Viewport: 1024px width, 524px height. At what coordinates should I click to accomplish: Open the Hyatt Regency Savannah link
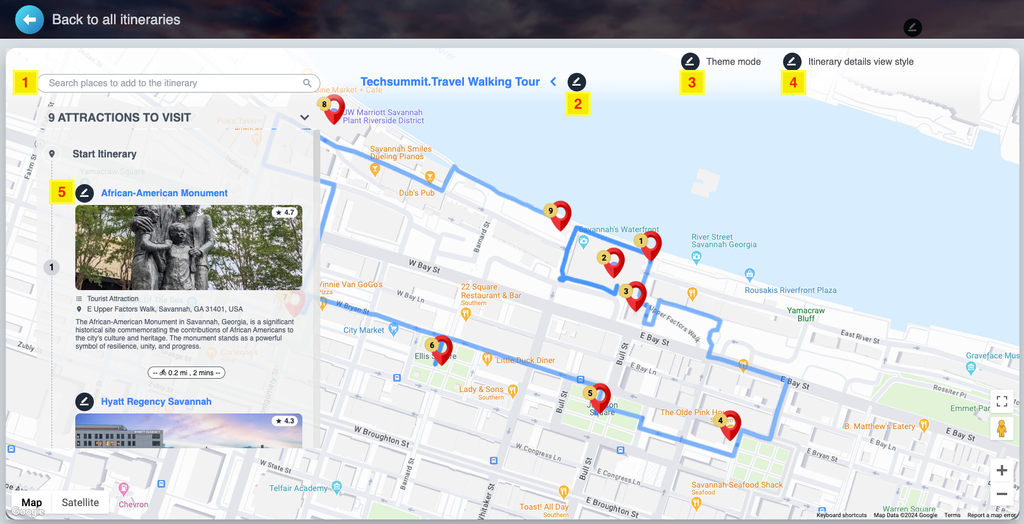[x=156, y=401]
